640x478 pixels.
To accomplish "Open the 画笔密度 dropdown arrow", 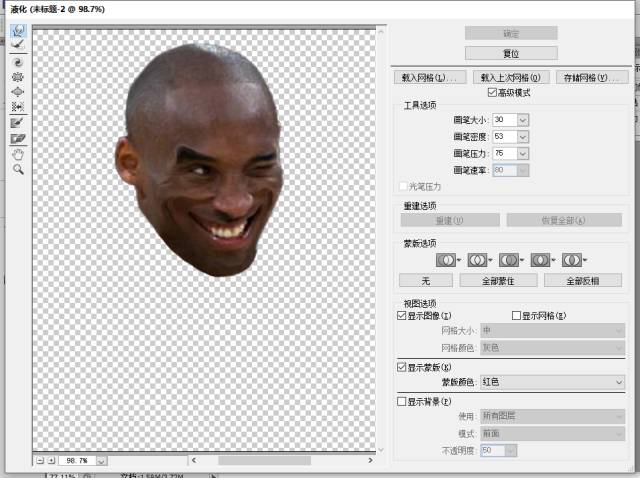I will [x=523, y=137].
